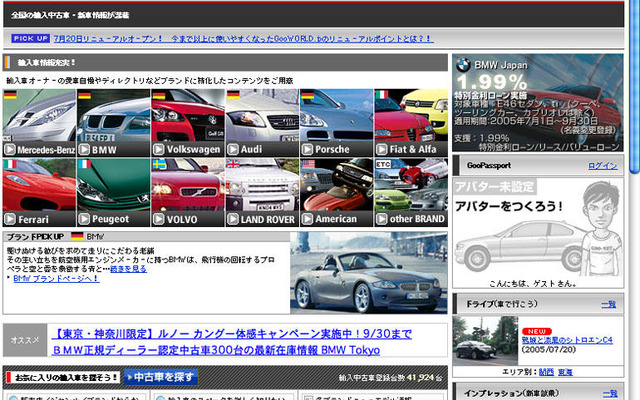Click the play arrow icon beside LAND ROVER
Screen dimensions: 640x400
[x=233, y=219]
